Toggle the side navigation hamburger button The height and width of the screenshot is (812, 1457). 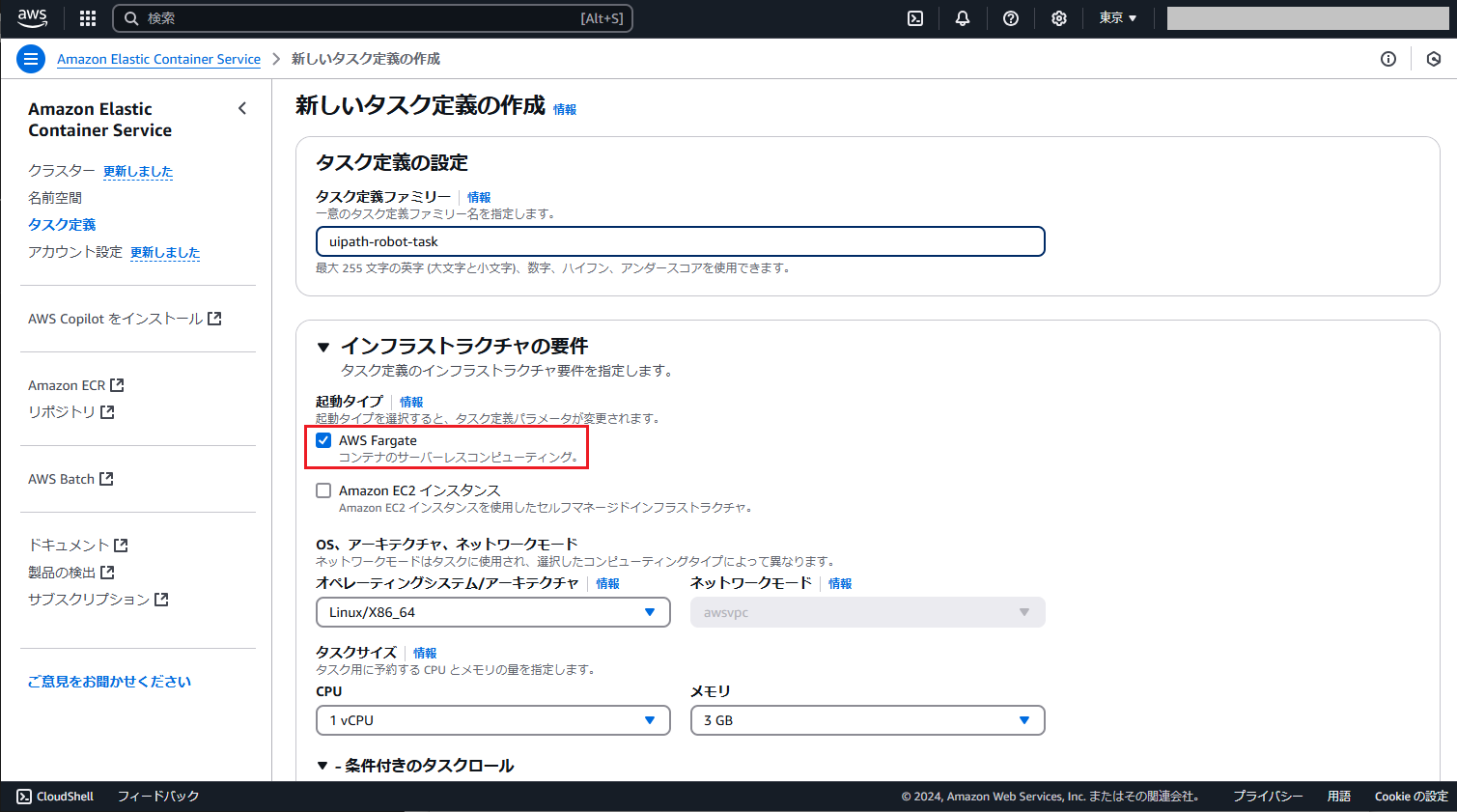tap(31, 59)
